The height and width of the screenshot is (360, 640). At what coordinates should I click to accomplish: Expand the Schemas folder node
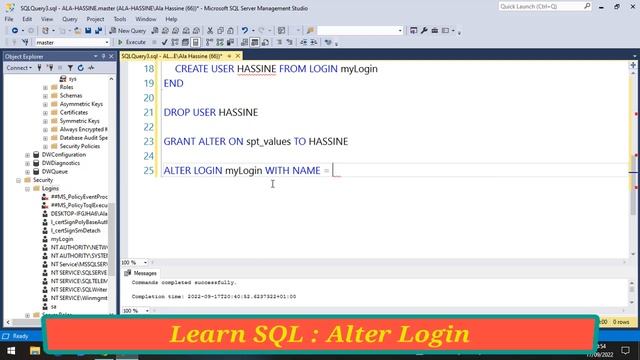(45, 96)
